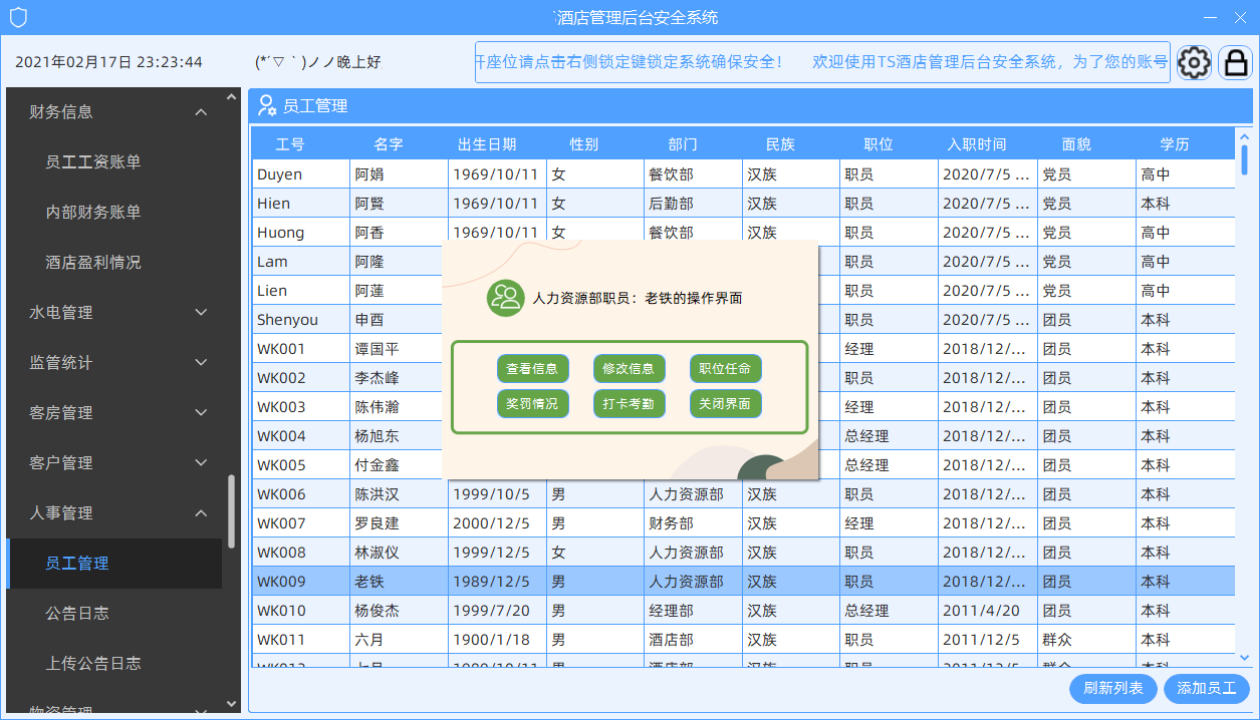Open 奖罚情况 from the dialog

point(533,404)
